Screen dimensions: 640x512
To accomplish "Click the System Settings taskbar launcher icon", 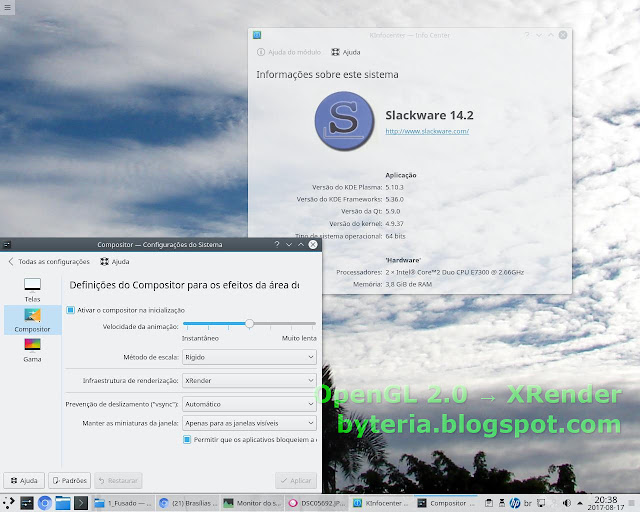I will click(x=27, y=503).
